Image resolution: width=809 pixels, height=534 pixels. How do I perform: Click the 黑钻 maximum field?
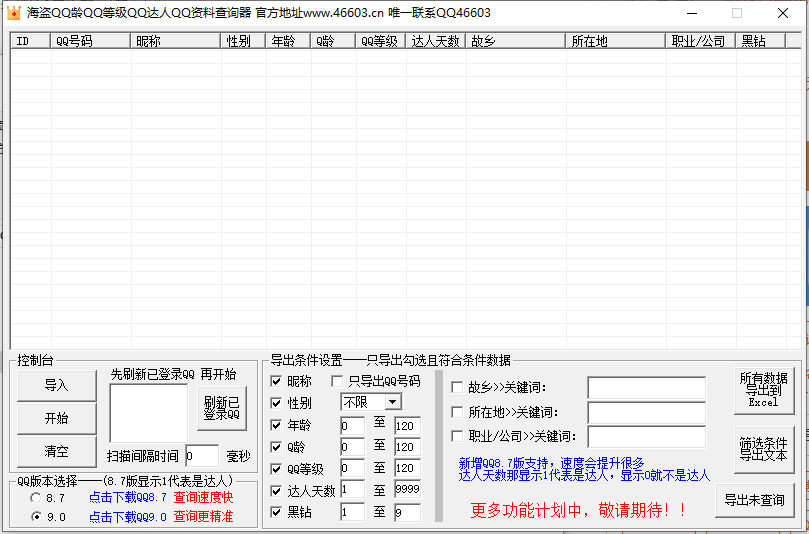[x=408, y=512]
